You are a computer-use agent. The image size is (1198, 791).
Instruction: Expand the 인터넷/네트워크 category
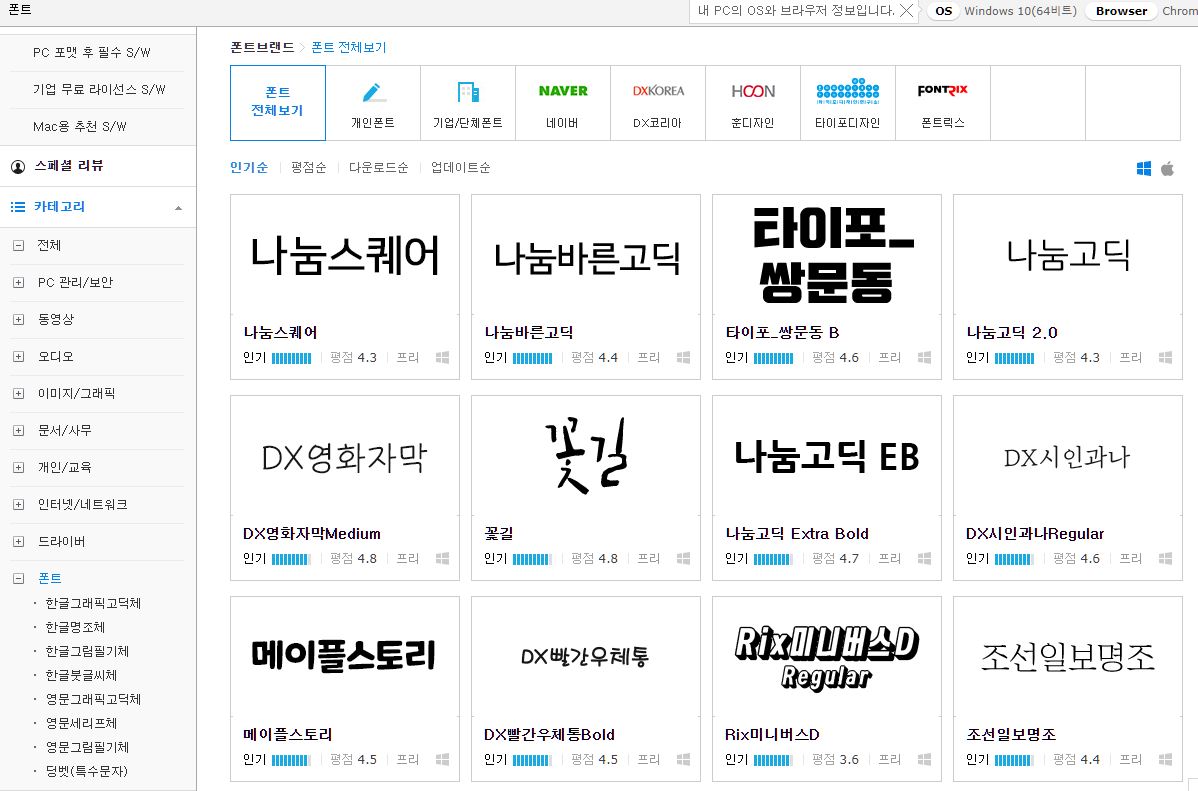point(18,505)
